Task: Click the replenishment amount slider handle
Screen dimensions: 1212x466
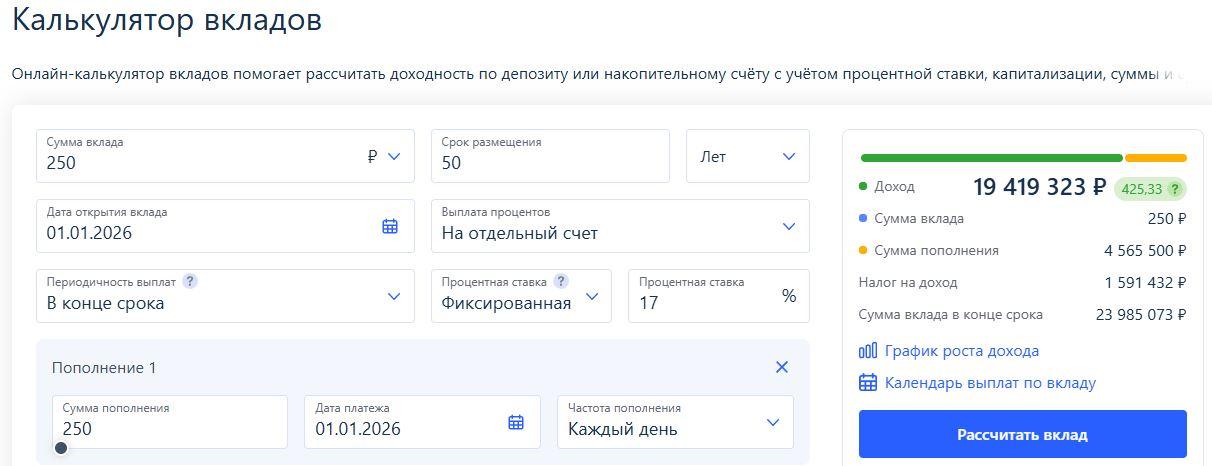Action: coord(61,448)
